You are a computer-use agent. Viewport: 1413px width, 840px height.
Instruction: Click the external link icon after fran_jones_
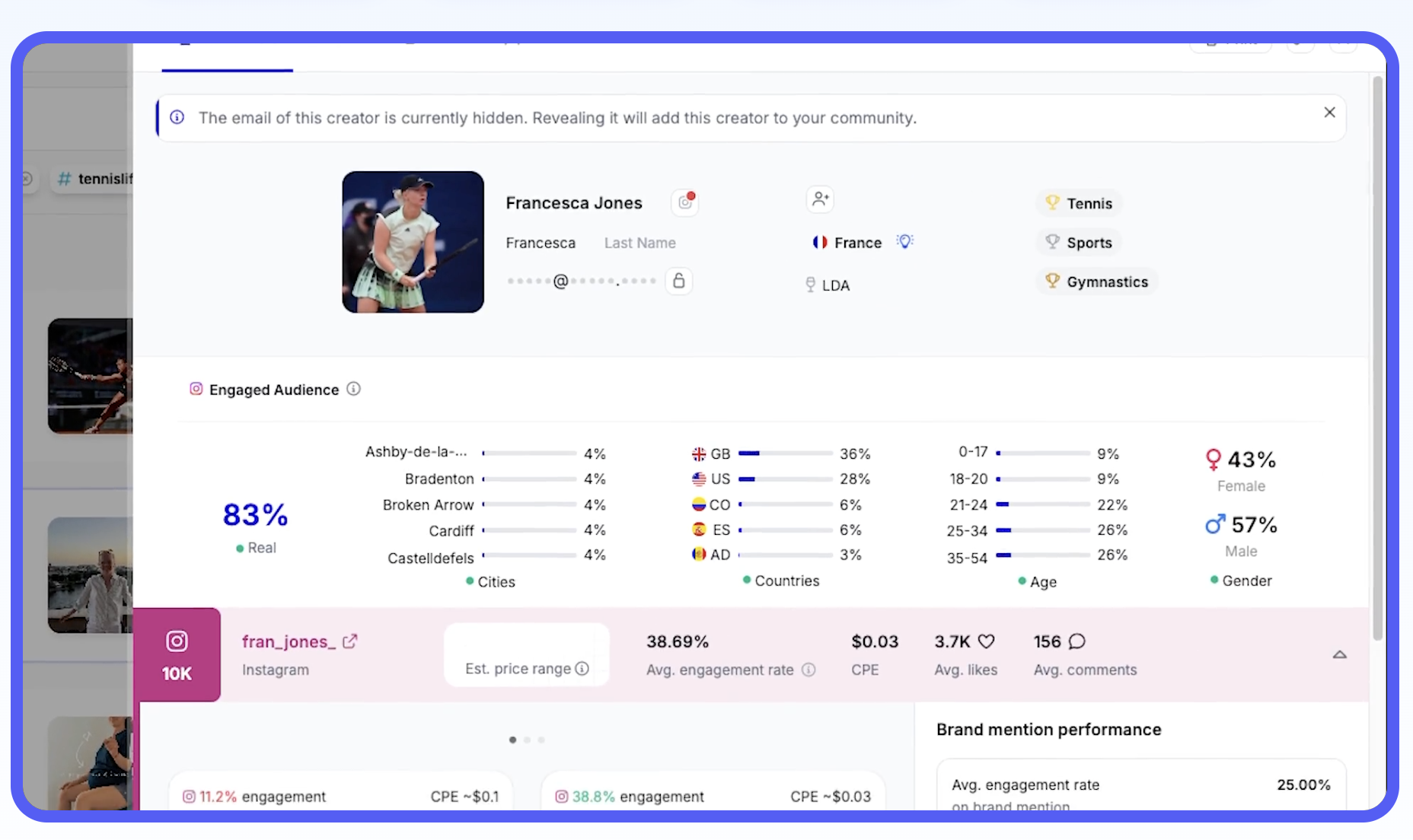(349, 641)
